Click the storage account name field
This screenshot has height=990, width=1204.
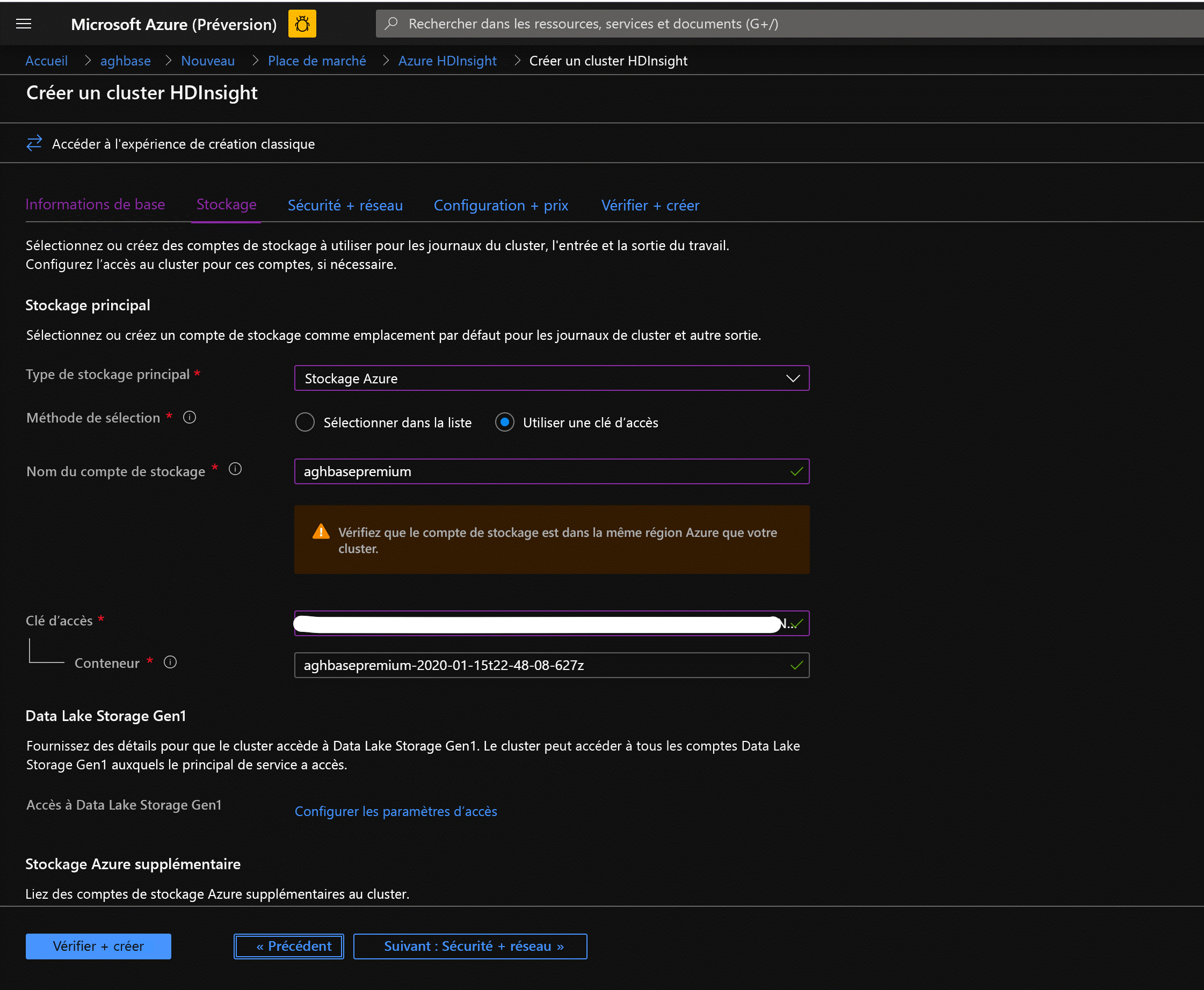coord(552,471)
